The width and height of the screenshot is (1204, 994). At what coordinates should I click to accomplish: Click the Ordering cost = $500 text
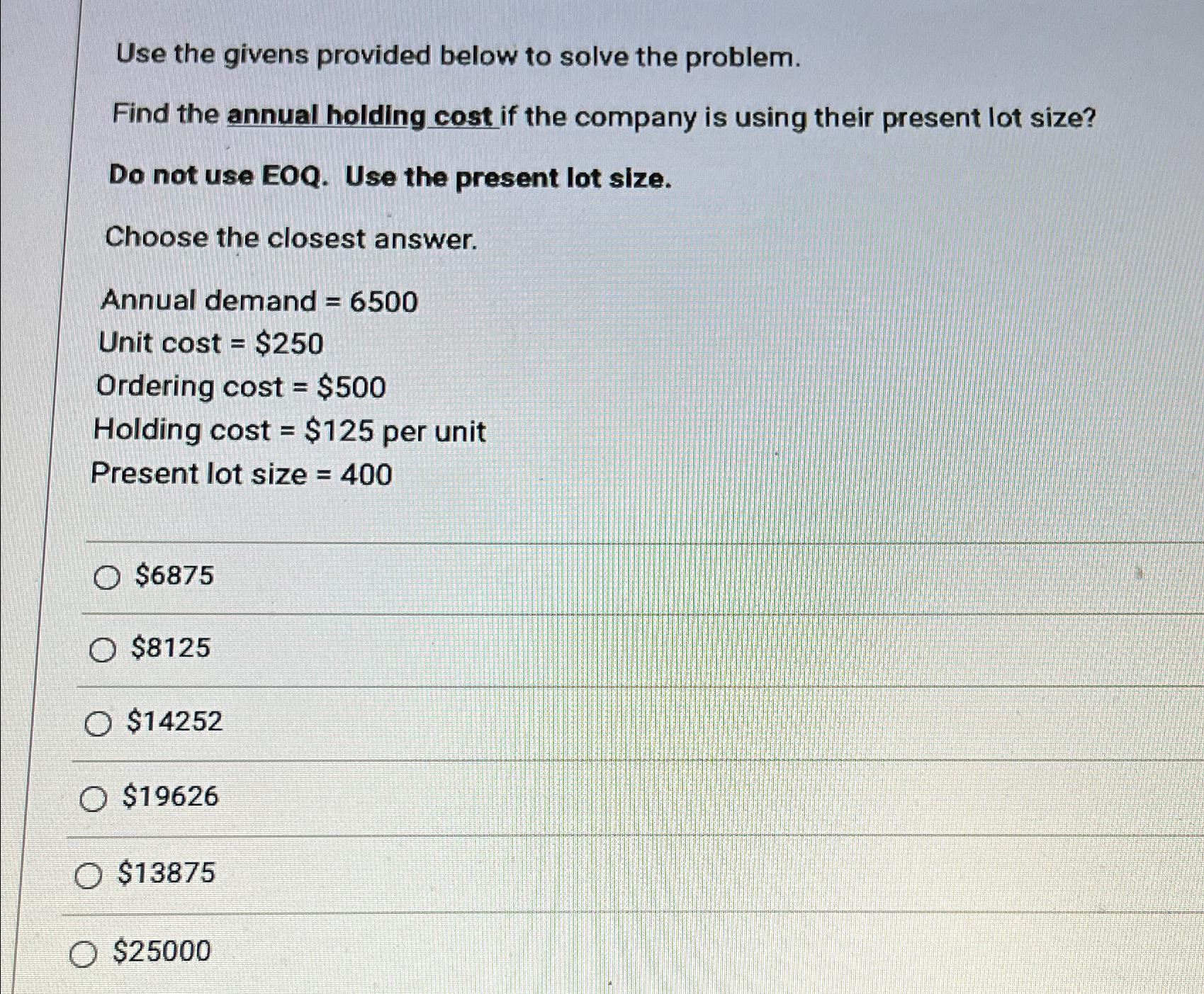click(x=241, y=387)
